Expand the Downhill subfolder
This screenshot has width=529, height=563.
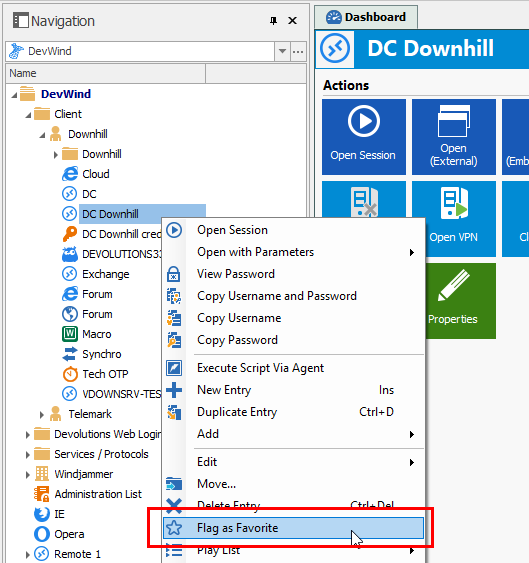tap(56, 155)
